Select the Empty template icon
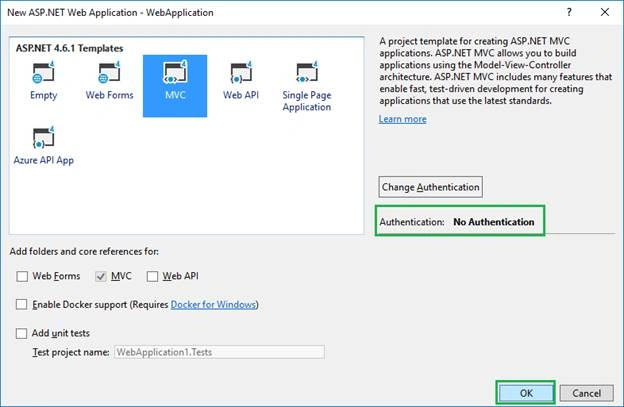The height and width of the screenshot is (407, 624). coord(43,73)
